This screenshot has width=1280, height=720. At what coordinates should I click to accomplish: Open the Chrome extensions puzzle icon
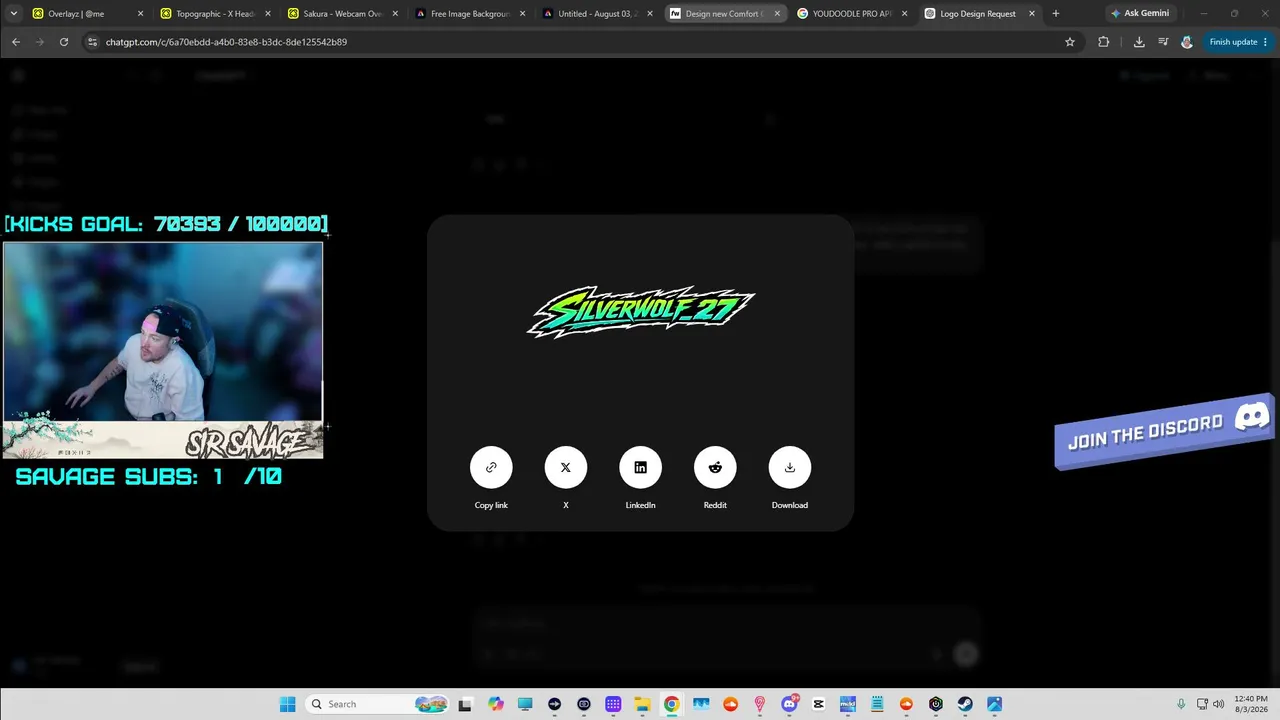pyautogui.click(x=1104, y=42)
